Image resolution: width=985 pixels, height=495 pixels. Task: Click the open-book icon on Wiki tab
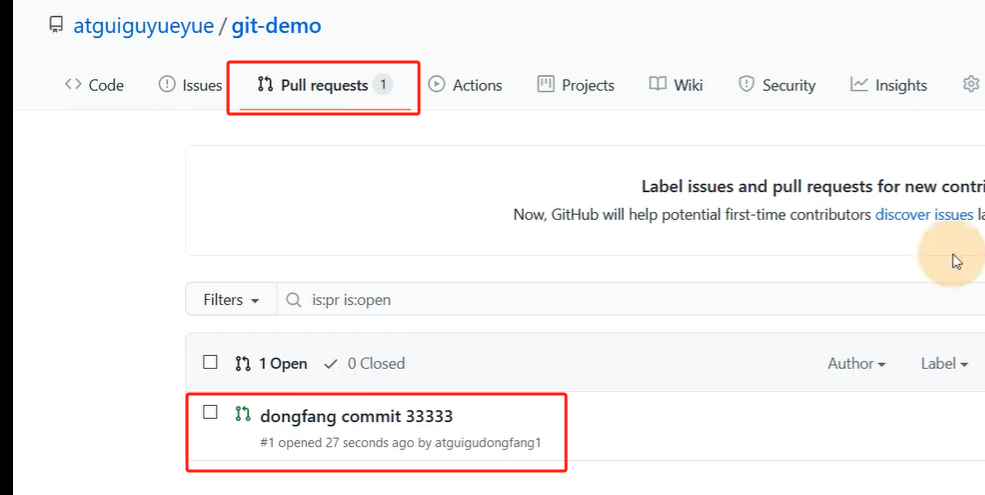(x=658, y=84)
